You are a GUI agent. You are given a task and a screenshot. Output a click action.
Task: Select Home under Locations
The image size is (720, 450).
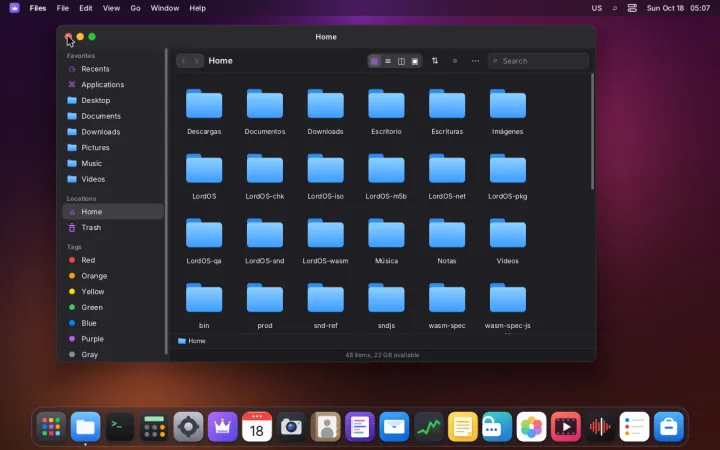click(x=112, y=212)
